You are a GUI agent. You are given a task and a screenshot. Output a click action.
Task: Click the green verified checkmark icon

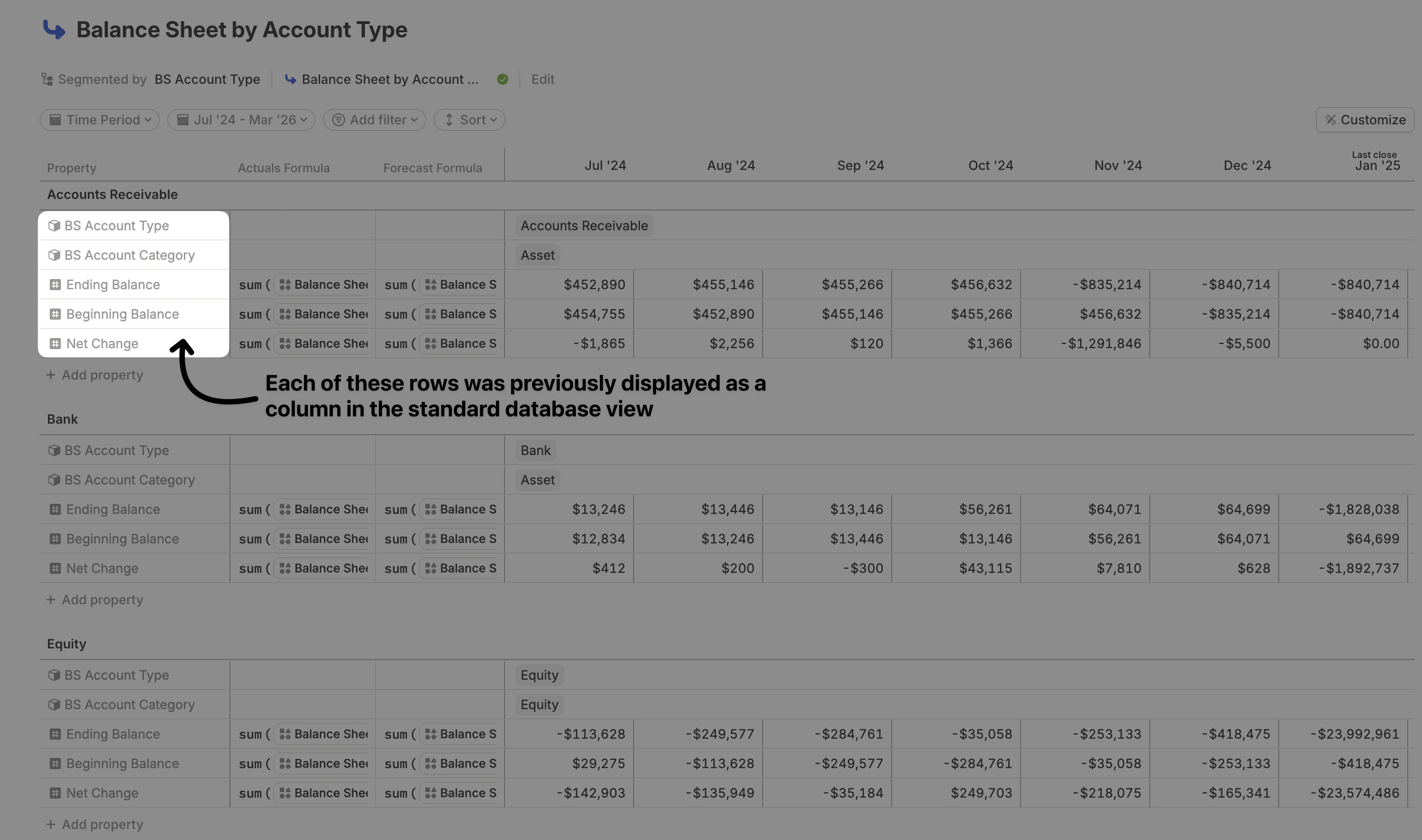(502, 79)
